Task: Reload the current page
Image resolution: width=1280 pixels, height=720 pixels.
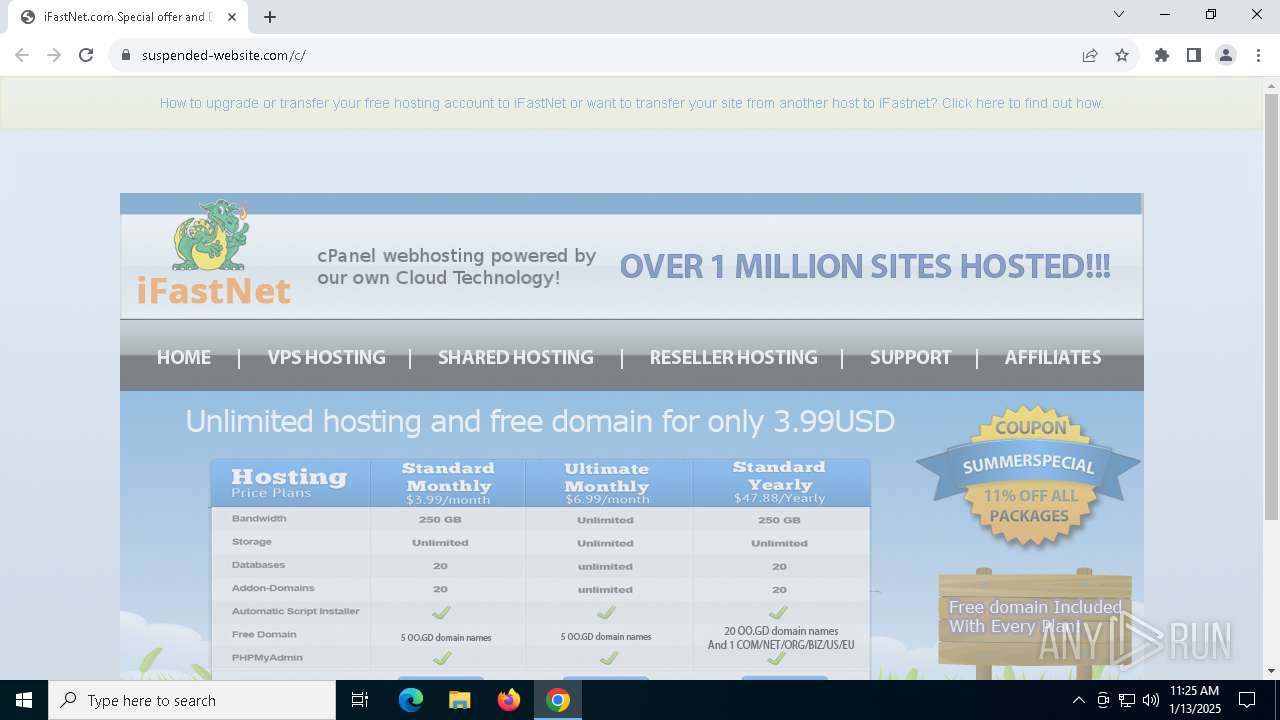Action: pyautogui.click(x=86, y=55)
